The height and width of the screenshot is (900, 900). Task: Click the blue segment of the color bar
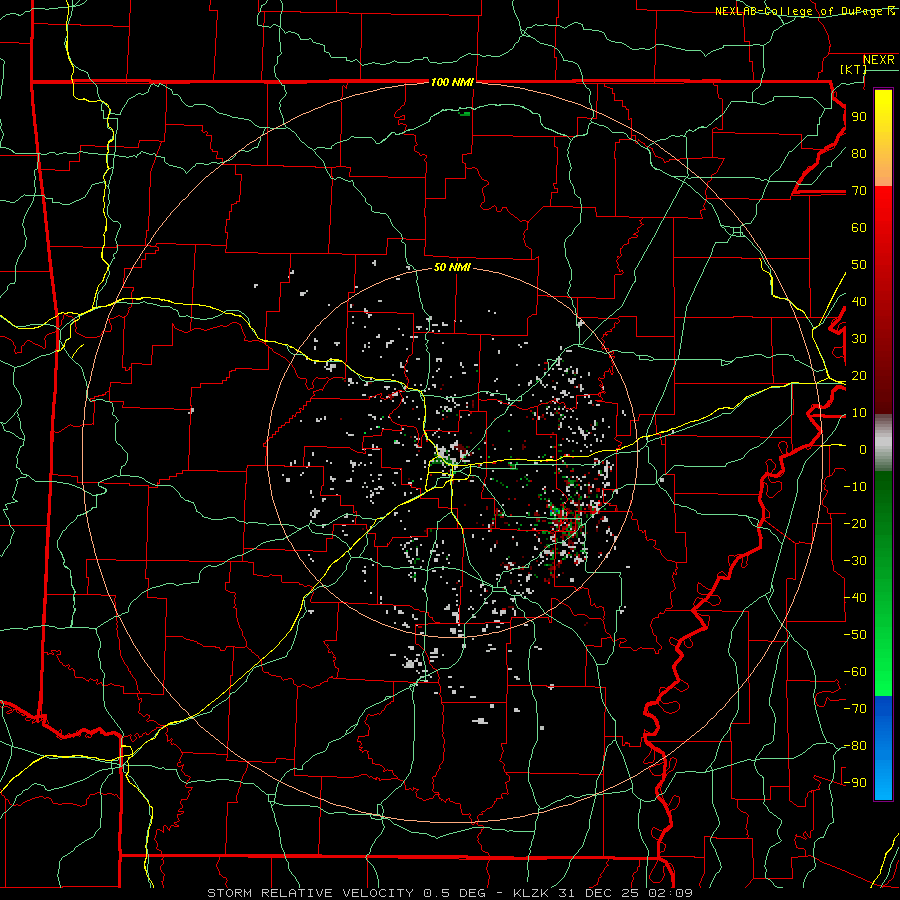tap(883, 748)
